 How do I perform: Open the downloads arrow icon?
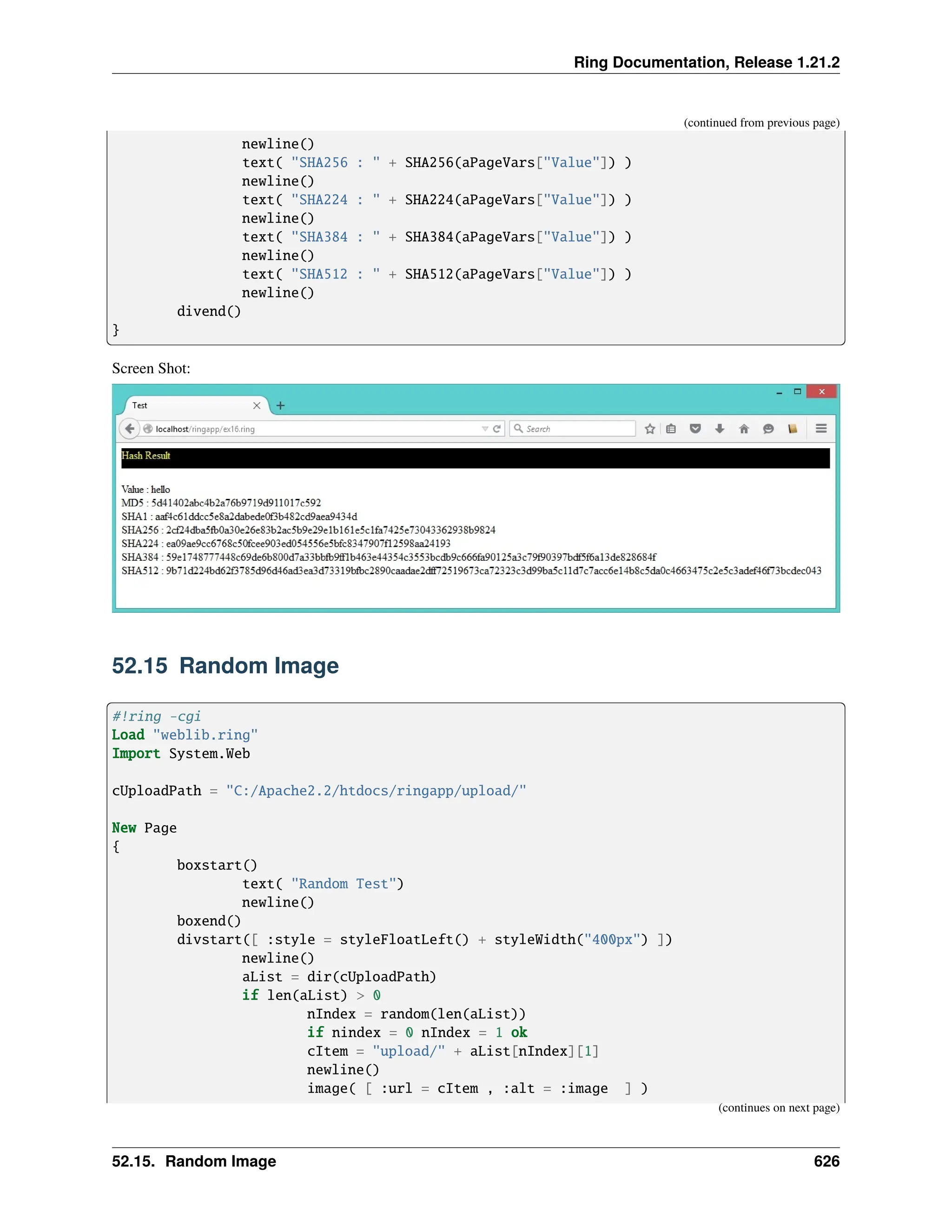(720, 429)
